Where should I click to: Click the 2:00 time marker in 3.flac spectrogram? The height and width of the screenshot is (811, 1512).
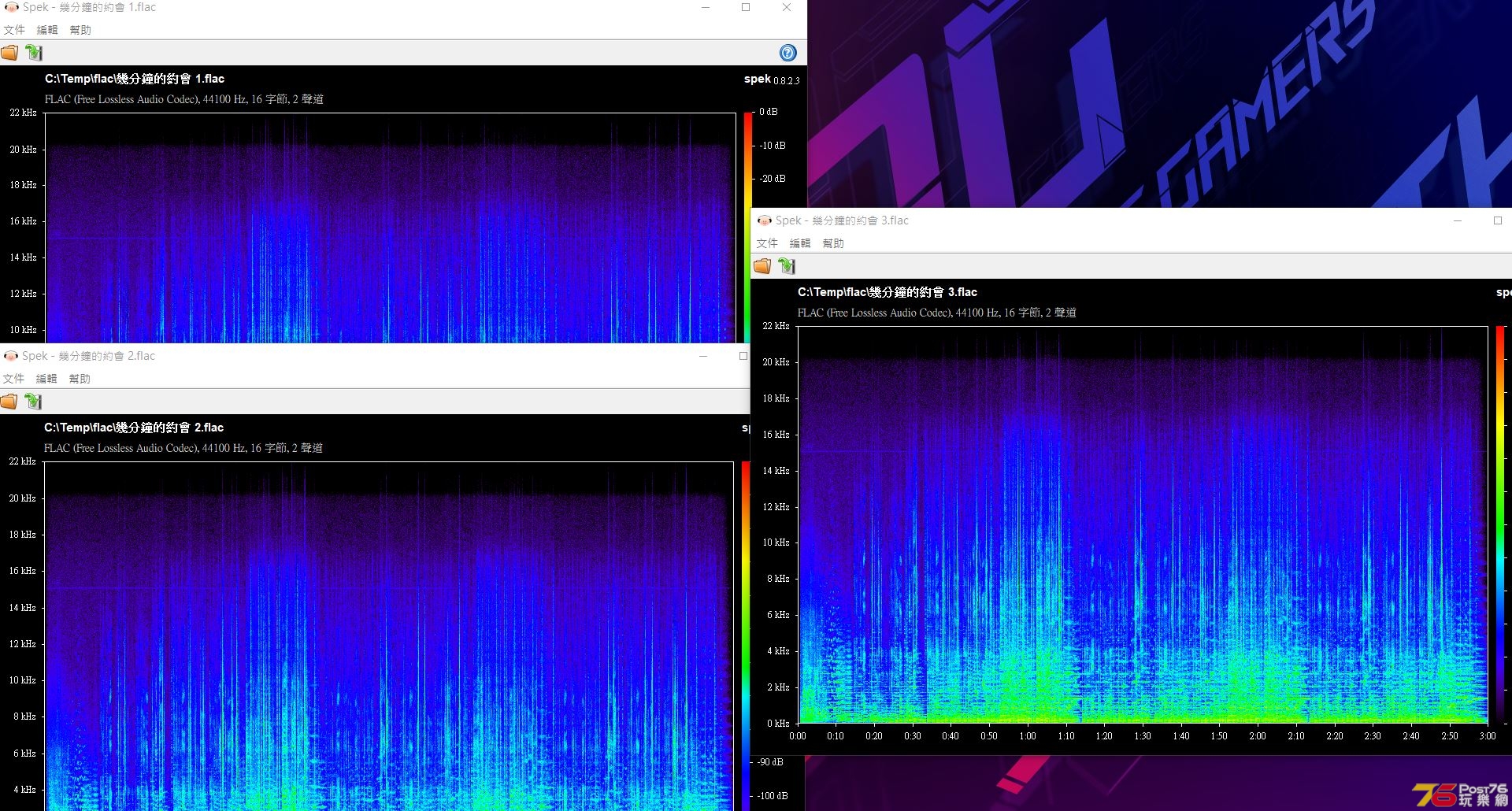point(1258,736)
